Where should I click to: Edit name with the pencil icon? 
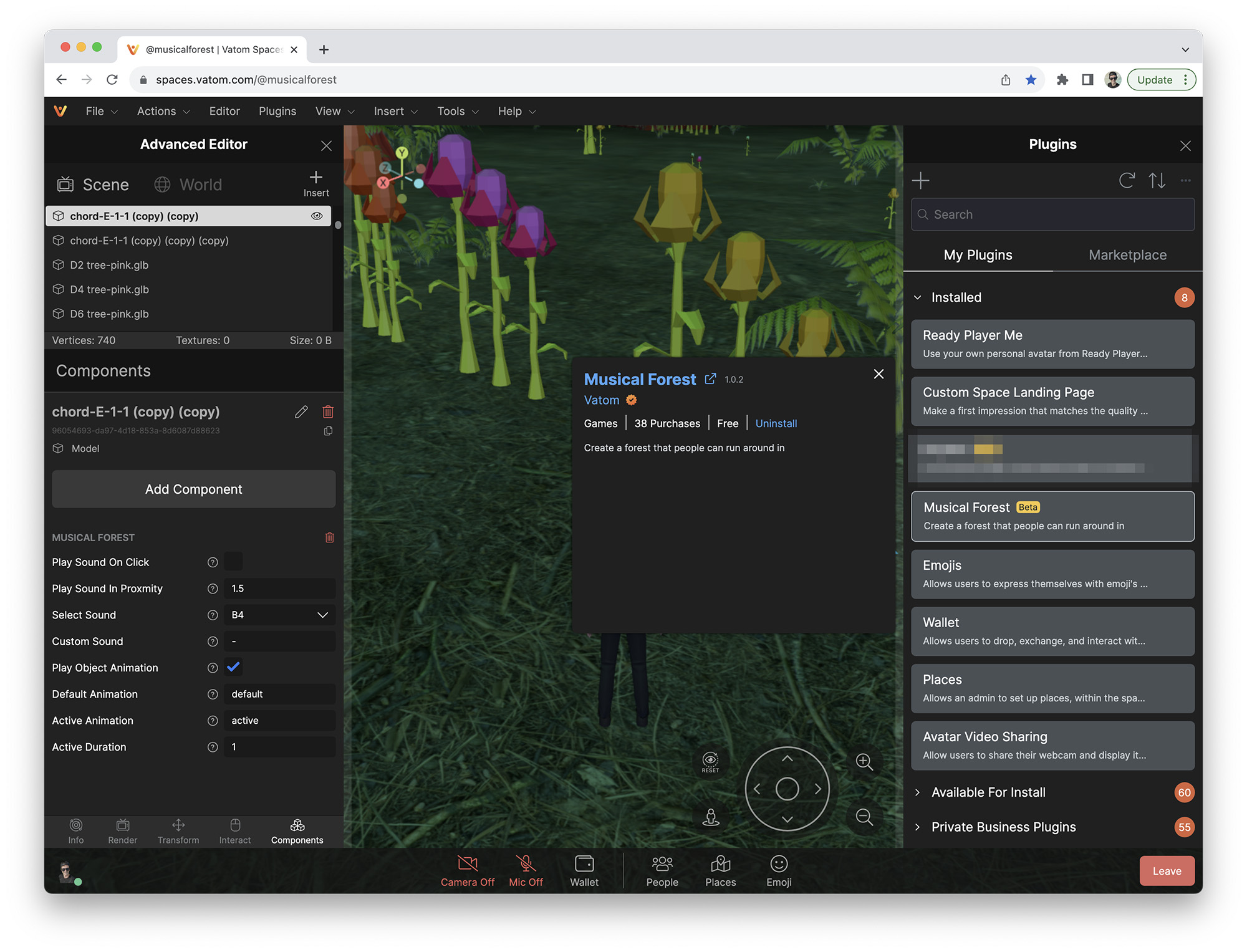coord(301,411)
